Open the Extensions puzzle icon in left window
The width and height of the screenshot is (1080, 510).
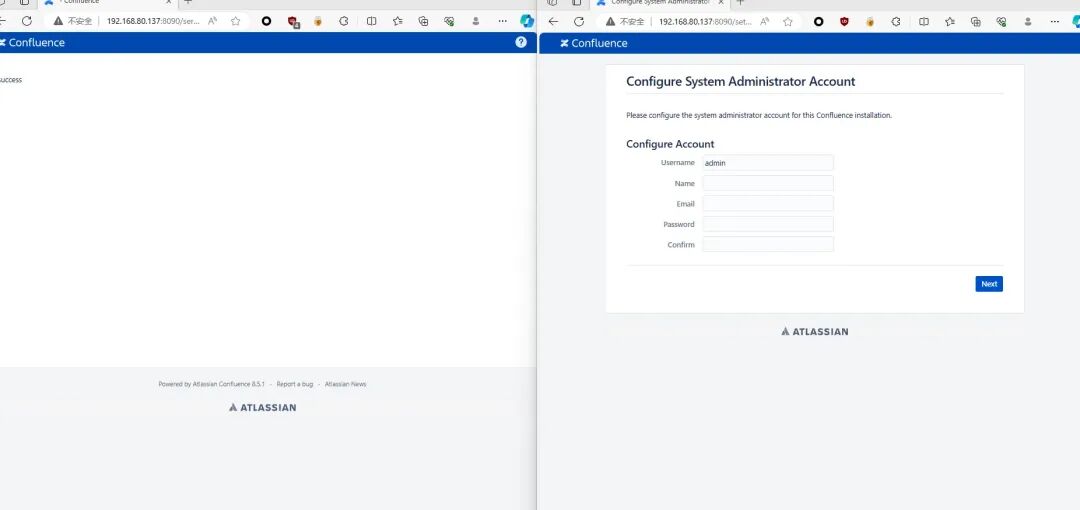tap(344, 21)
